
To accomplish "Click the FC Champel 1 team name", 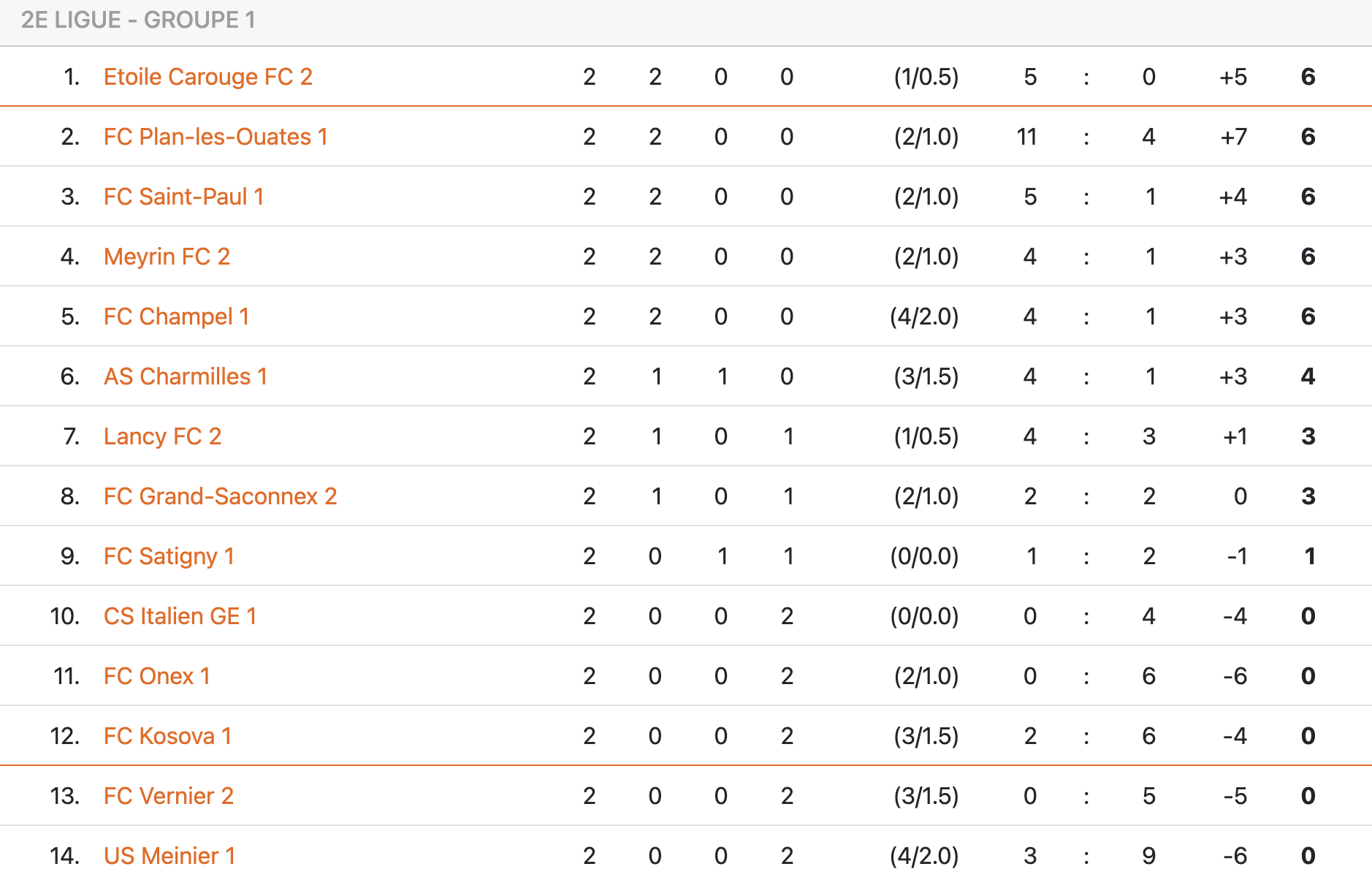I will (177, 316).
